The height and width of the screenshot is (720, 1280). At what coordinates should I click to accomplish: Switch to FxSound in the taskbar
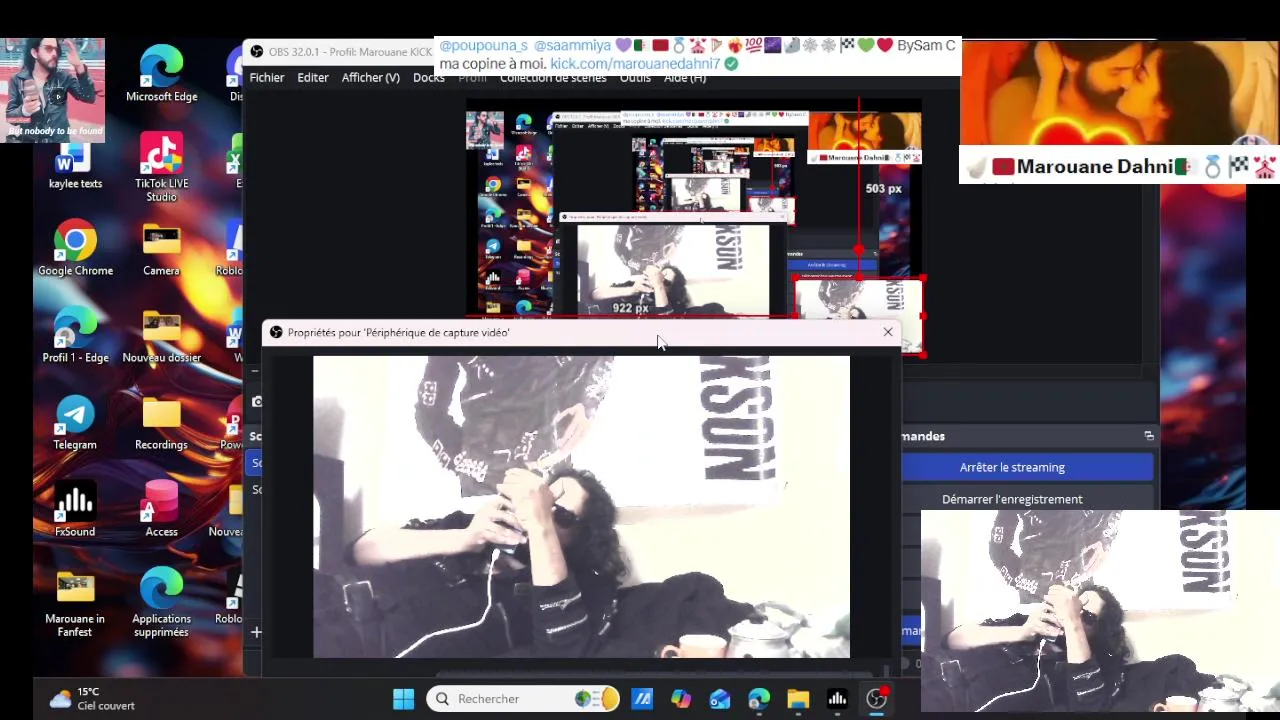pos(837,699)
